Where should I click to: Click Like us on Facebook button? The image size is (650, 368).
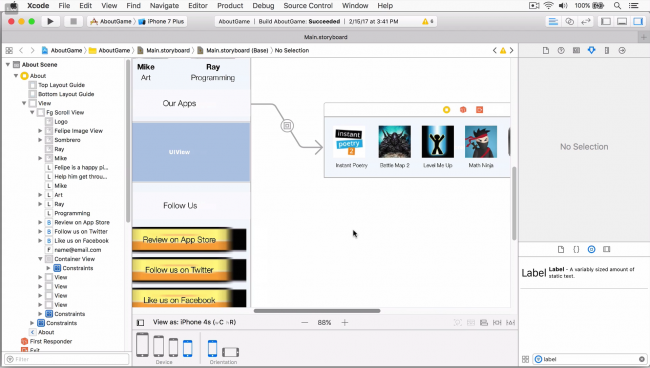[x=189, y=298]
